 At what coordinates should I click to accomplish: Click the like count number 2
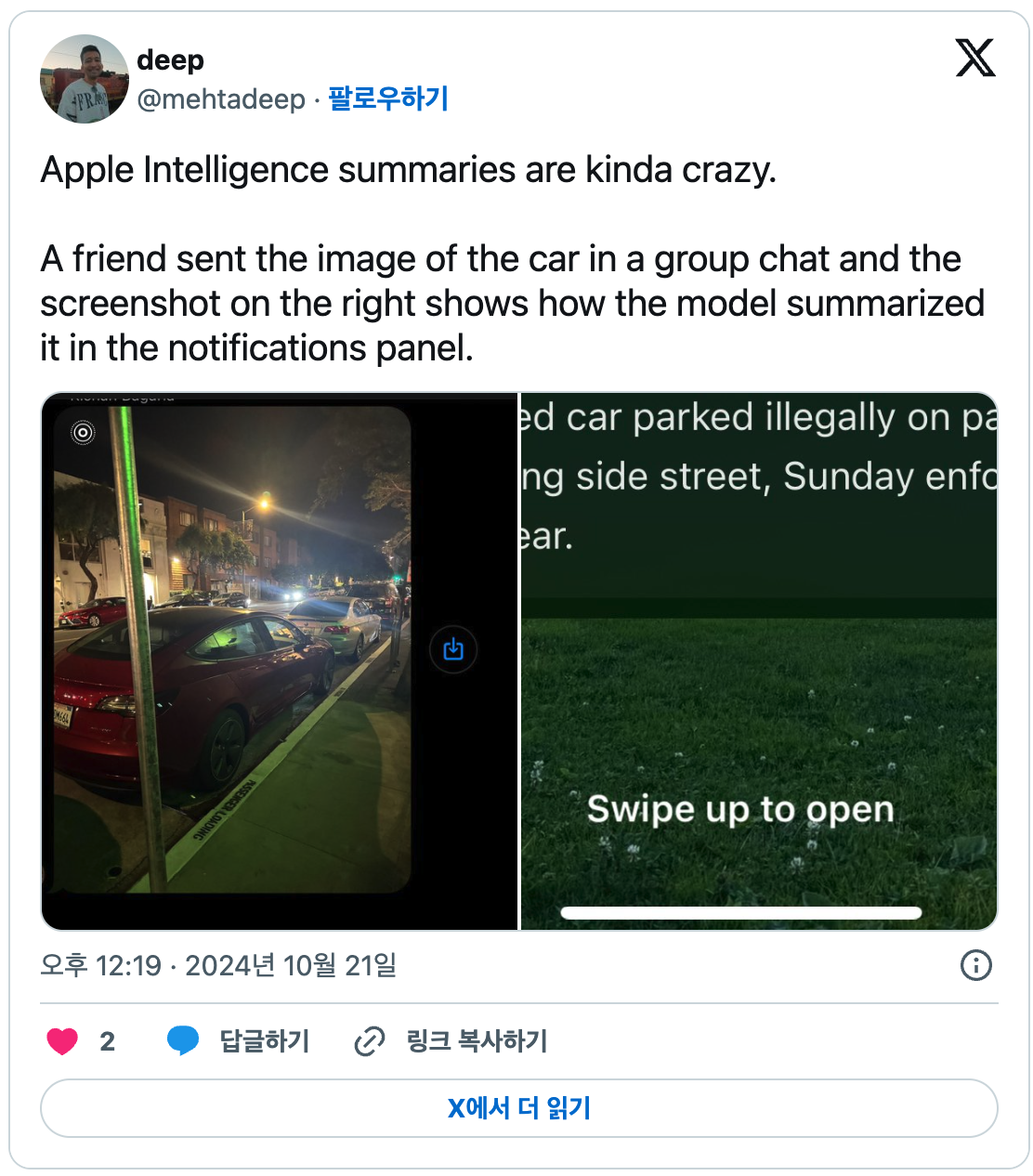pyautogui.click(x=108, y=1041)
